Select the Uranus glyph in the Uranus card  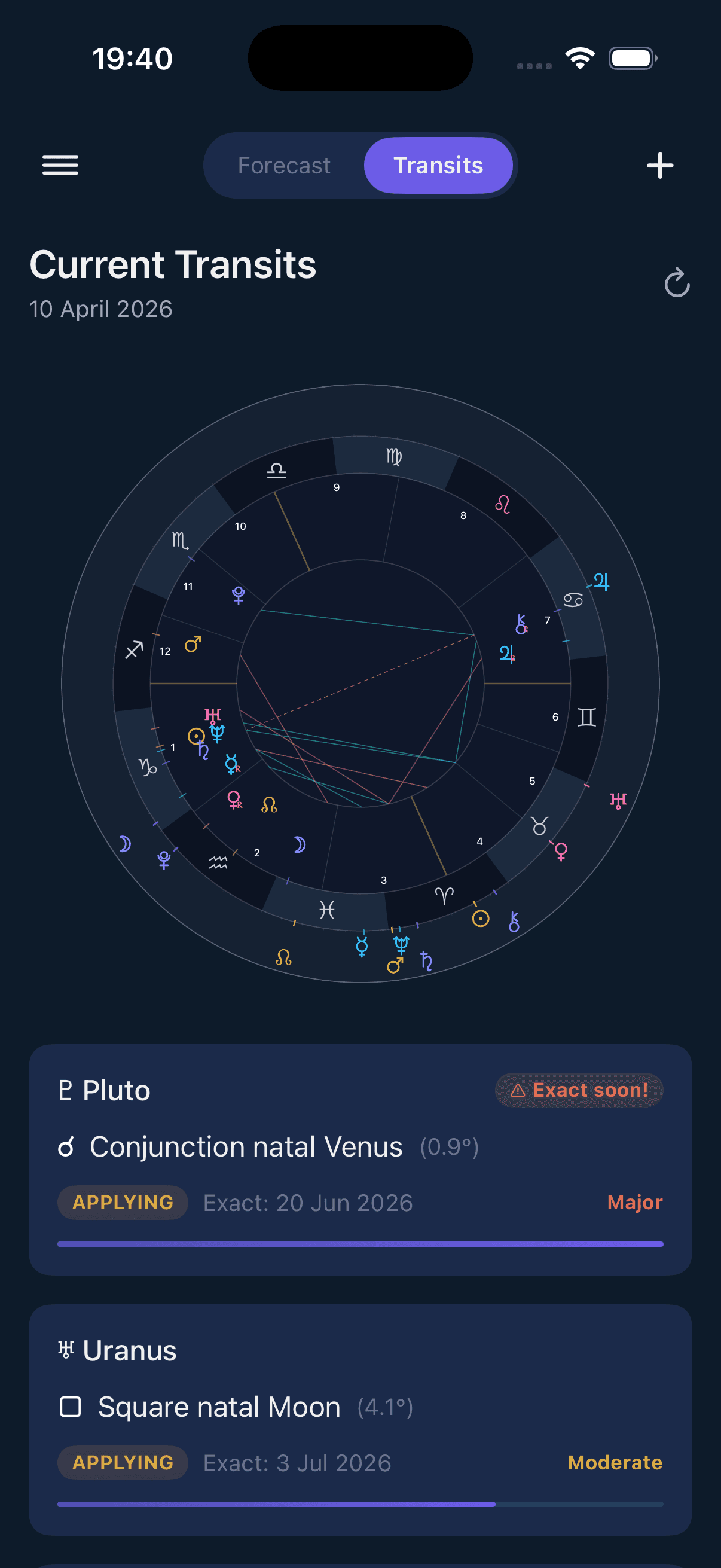pyautogui.click(x=67, y=1350)
